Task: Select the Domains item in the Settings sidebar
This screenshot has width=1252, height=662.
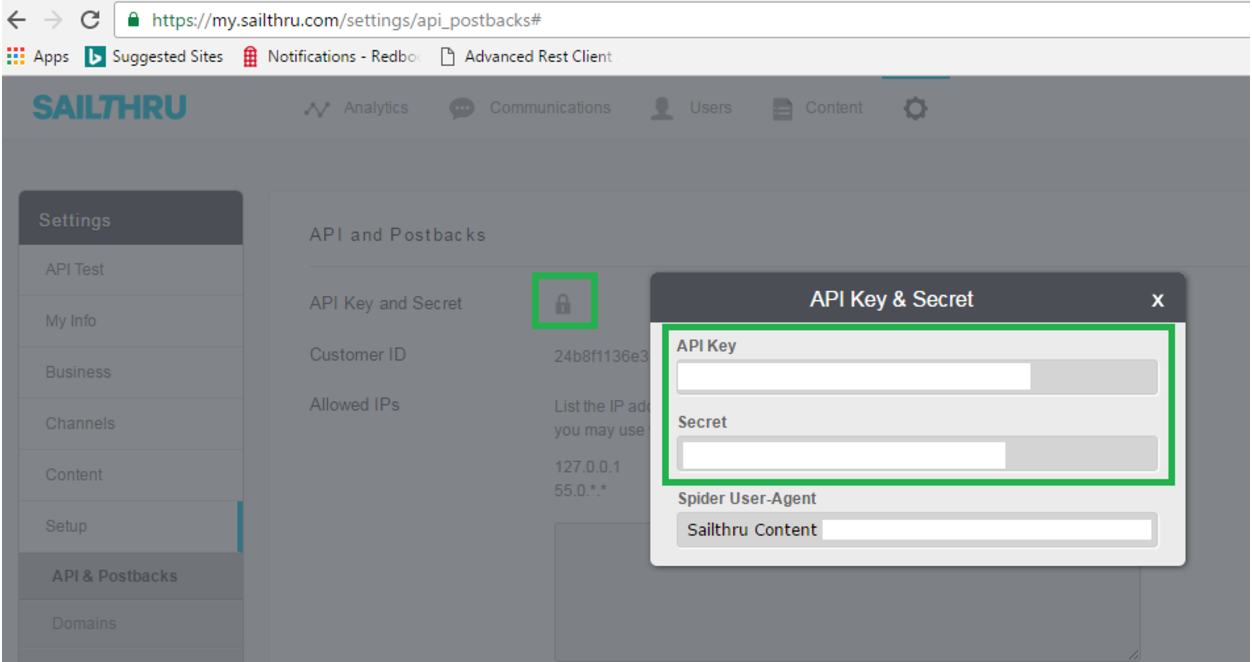Action: 83,623
